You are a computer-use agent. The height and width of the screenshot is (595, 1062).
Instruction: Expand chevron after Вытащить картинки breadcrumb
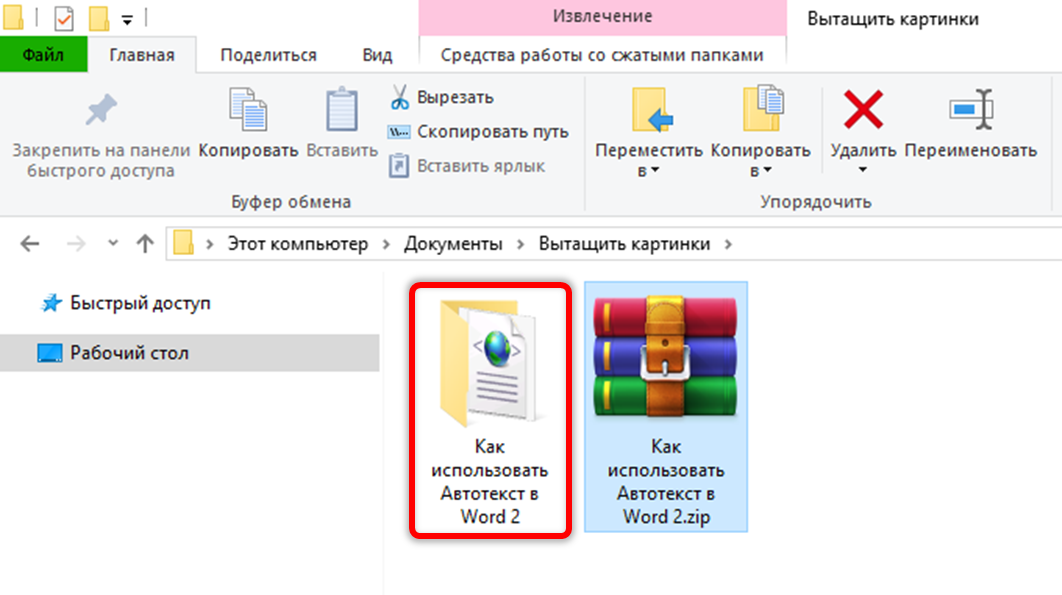point(728,244)
